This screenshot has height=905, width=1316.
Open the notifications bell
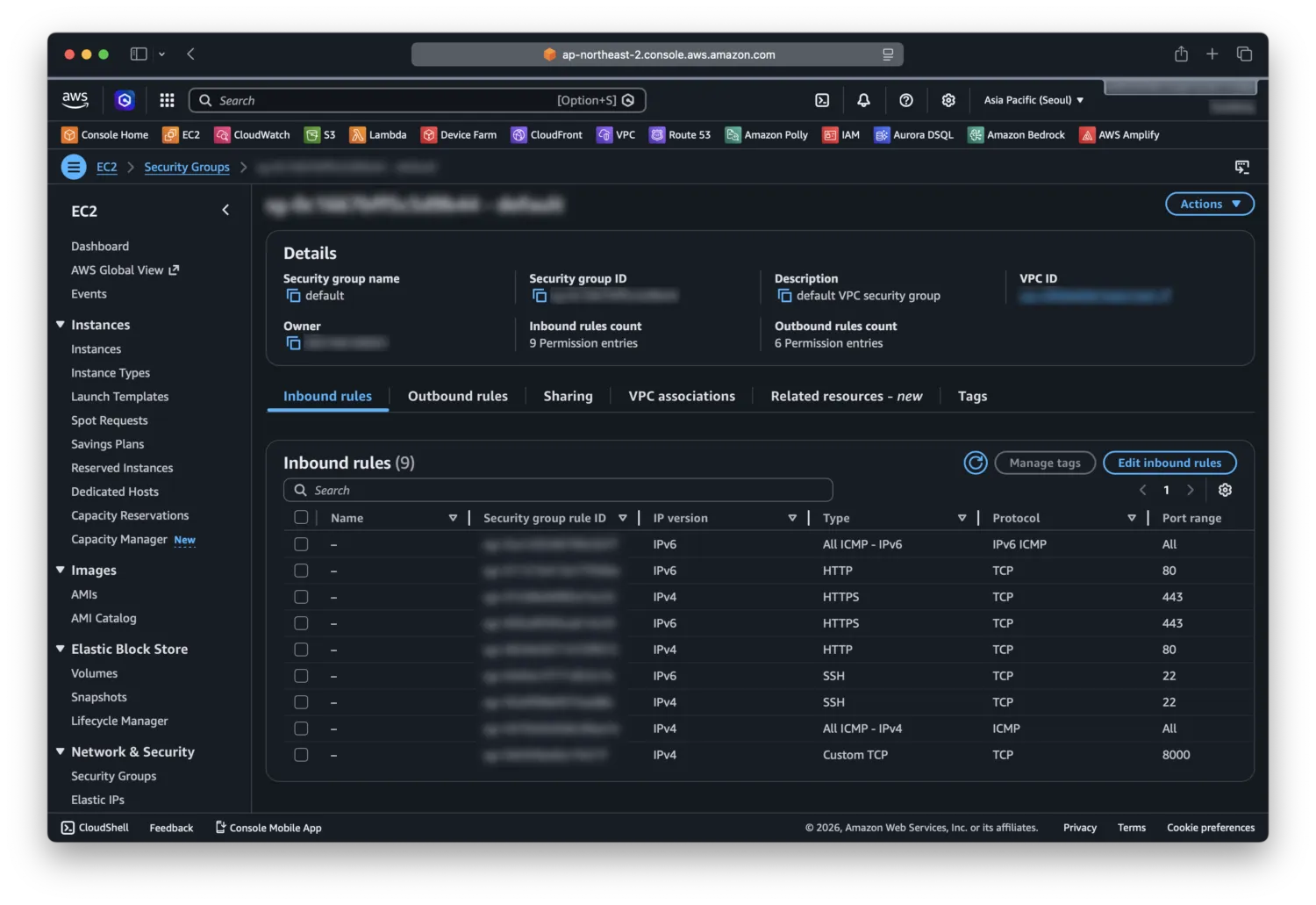tap(864, 100)
